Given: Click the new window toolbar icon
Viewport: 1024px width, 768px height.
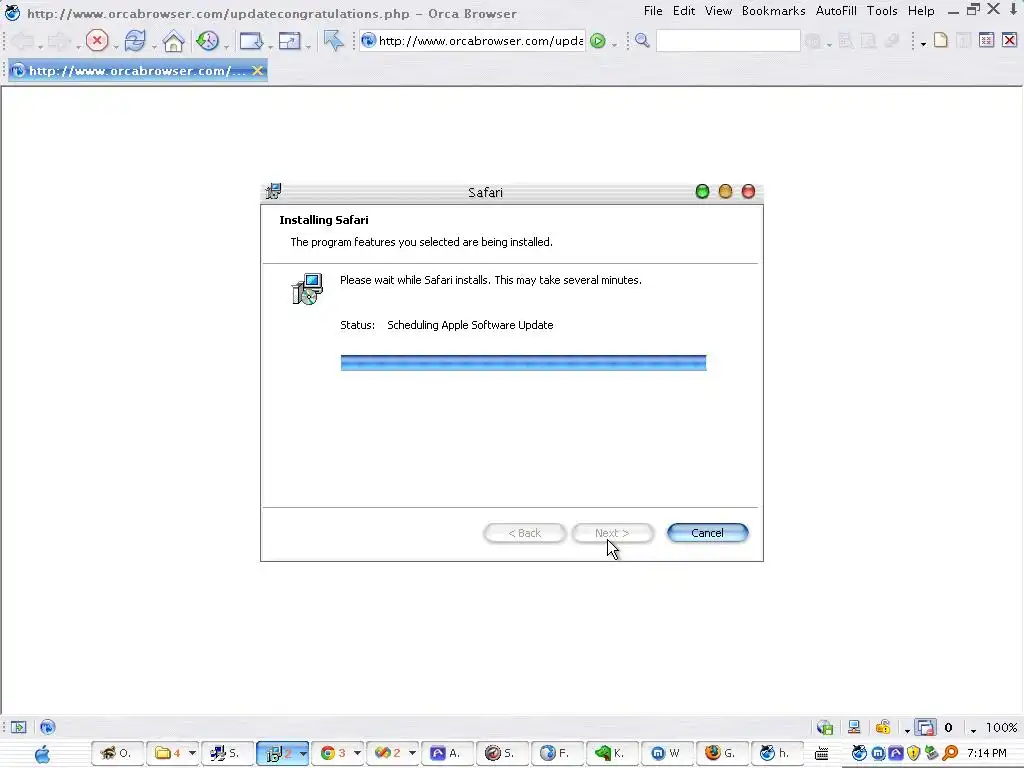Looking at the screenshot, I should pyautogui.click(x=251, y=41).
